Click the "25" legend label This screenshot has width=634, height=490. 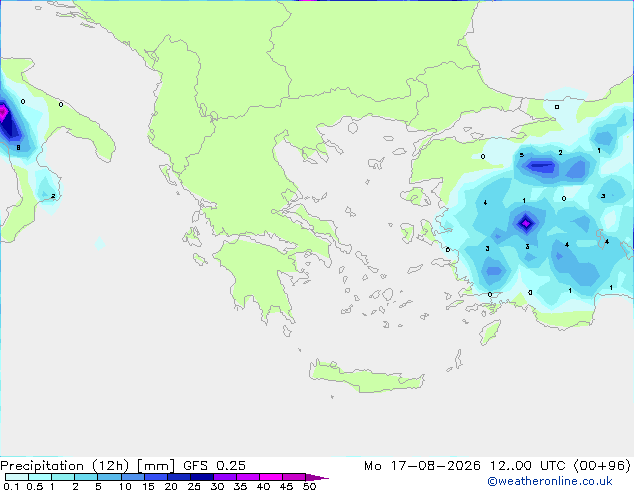pos(194,486)
